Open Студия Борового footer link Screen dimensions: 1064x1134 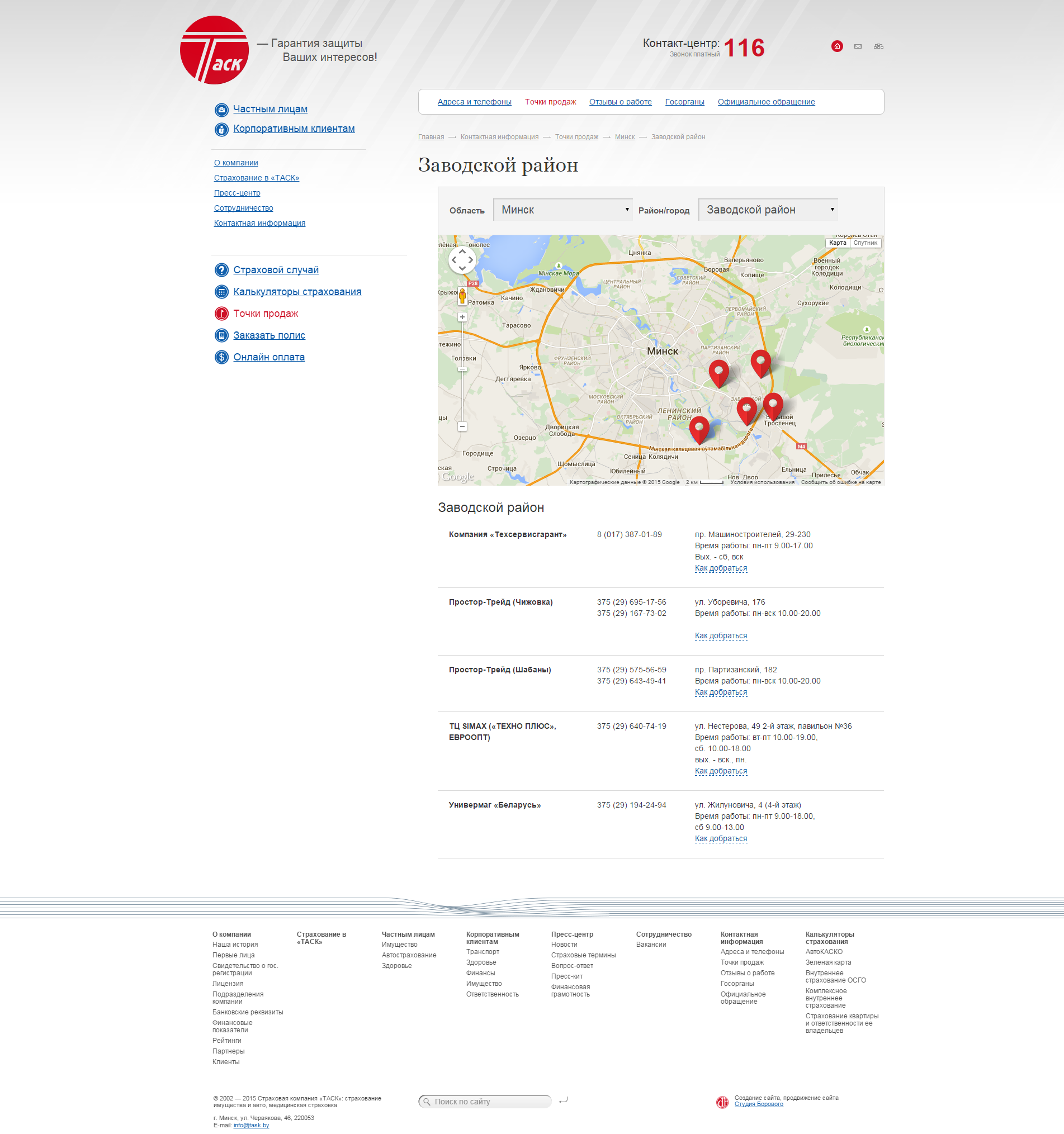(759, 1105)
